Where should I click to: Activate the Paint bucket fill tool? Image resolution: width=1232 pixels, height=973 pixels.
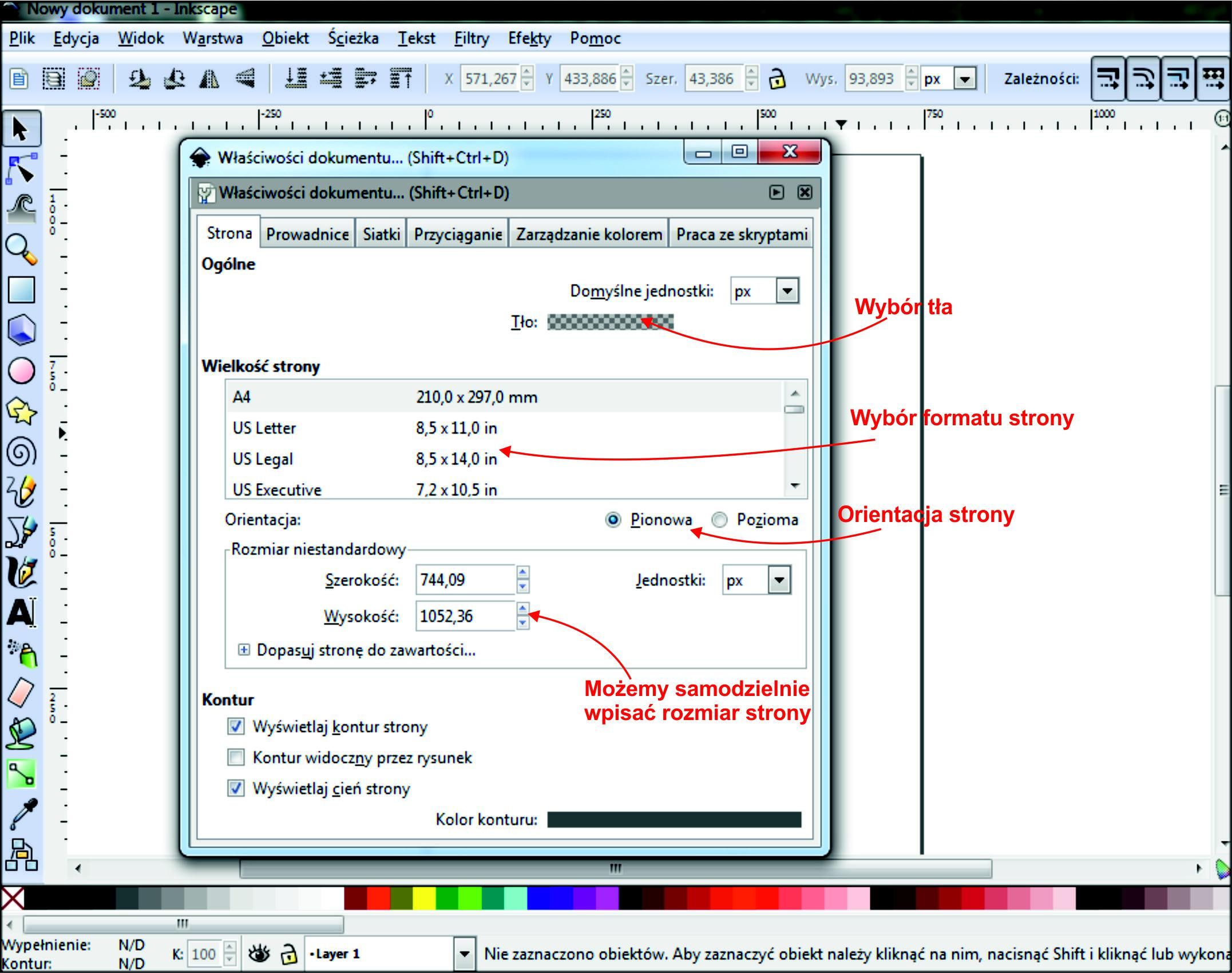(x=21, y=734)
